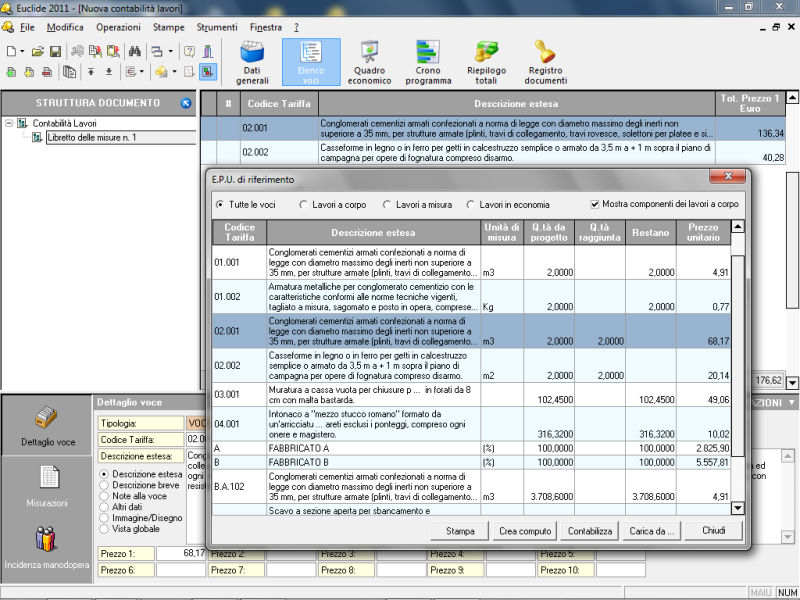Open the Dati generali section
This screenshot has height=600, width=800.
pos(252,62)
